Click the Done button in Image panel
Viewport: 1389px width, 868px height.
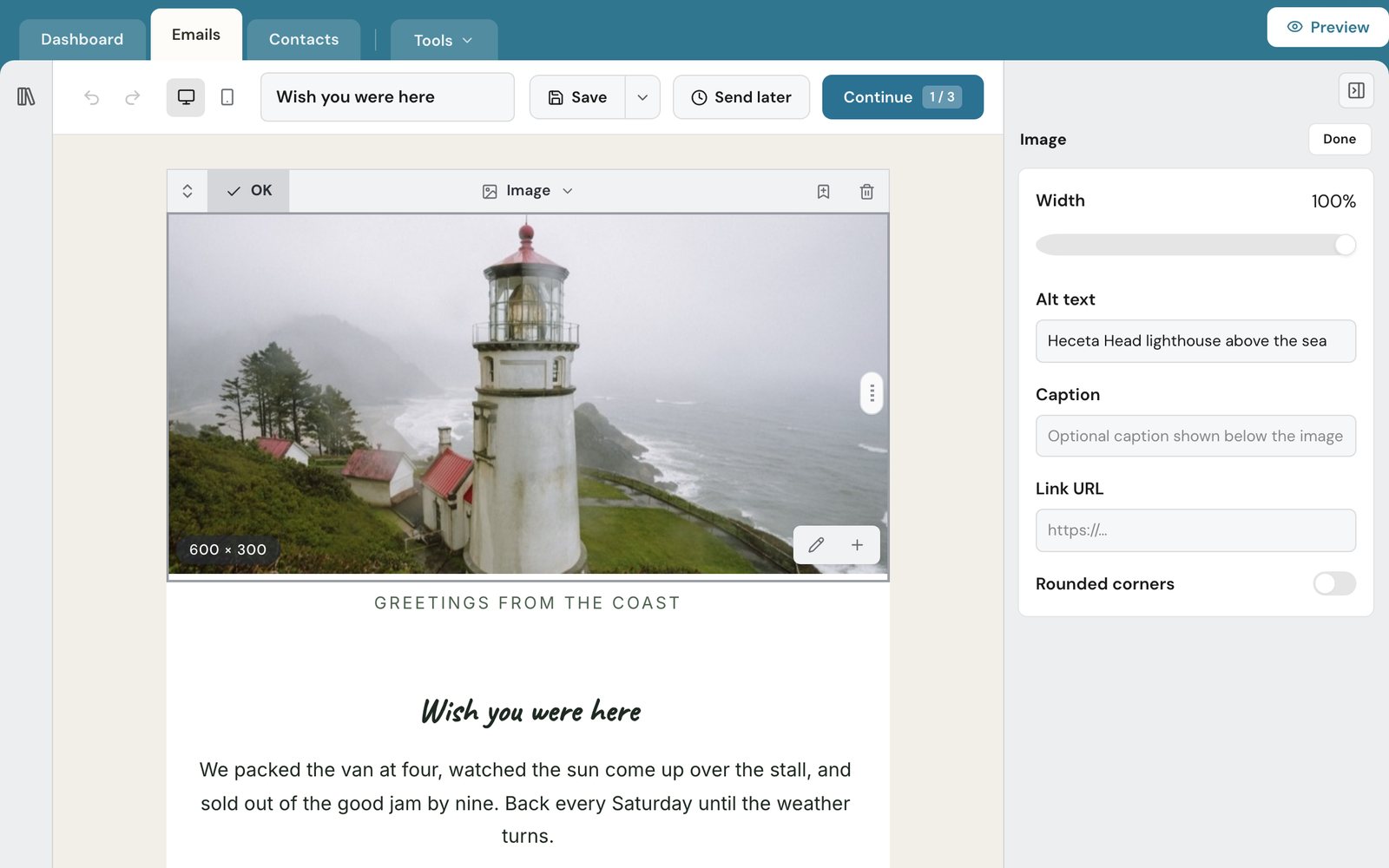[1340, 139]
